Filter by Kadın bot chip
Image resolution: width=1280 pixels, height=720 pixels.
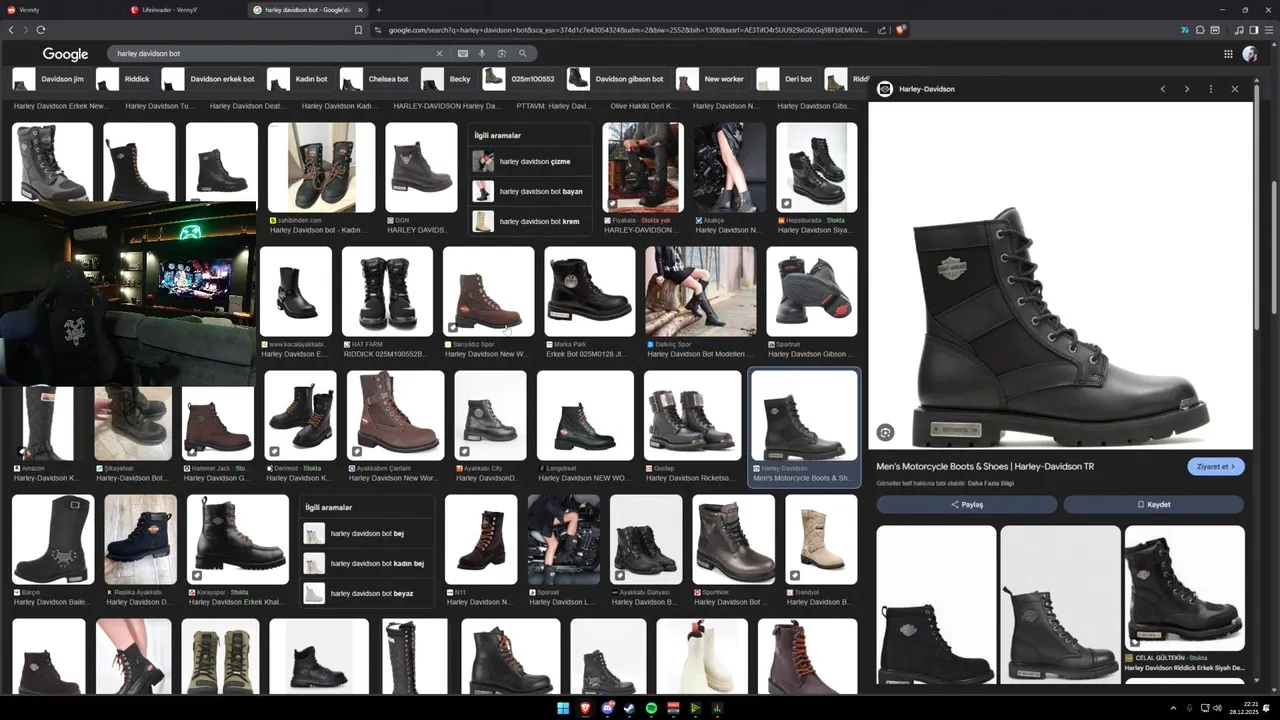tap(299, 79)
